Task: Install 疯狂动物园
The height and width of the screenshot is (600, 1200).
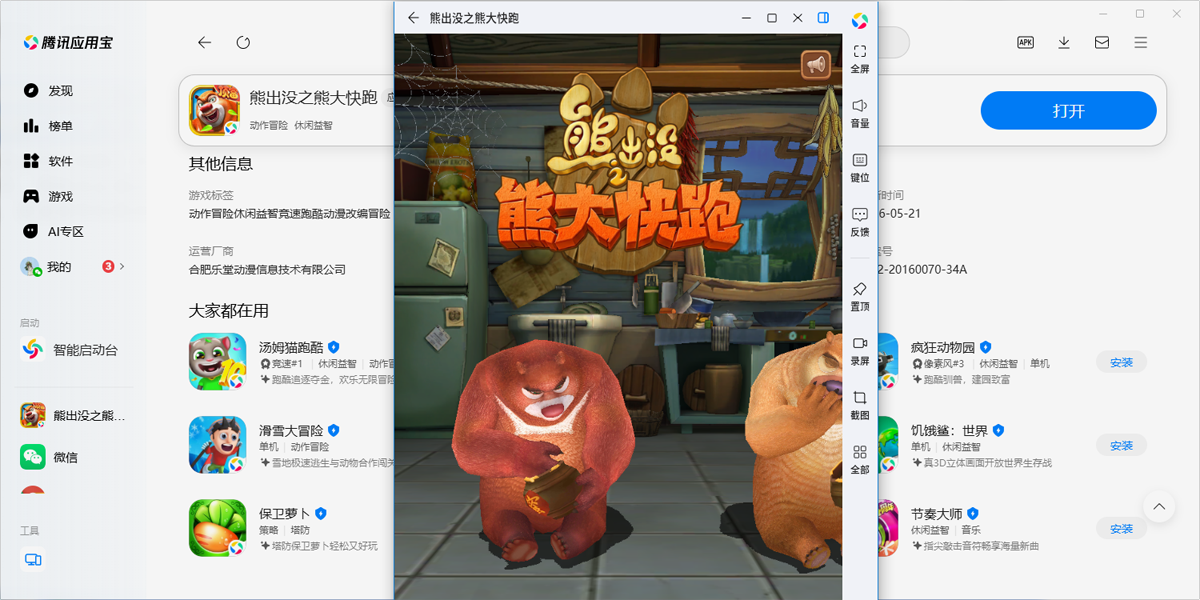Action: click(1121, 362)
